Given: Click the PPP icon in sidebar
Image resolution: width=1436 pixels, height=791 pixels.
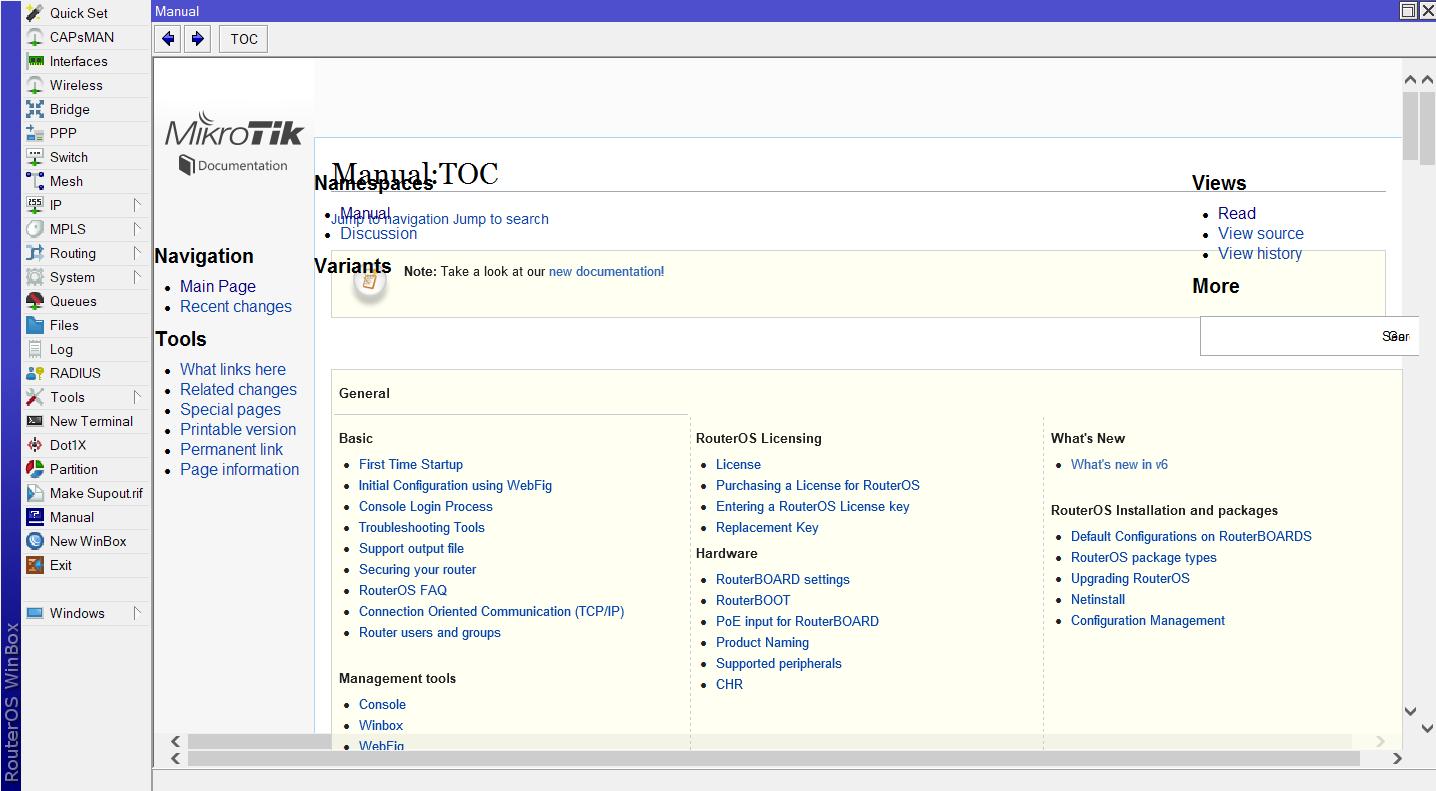Looking at the screenshot, I should coord(35,133).
